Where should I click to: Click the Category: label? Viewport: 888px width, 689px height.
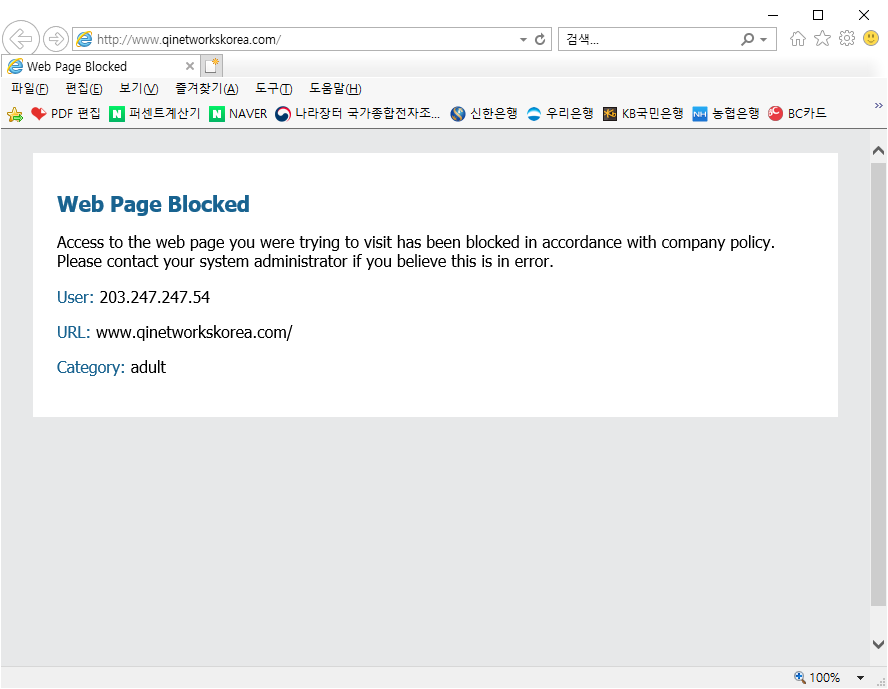click(91, 367)
